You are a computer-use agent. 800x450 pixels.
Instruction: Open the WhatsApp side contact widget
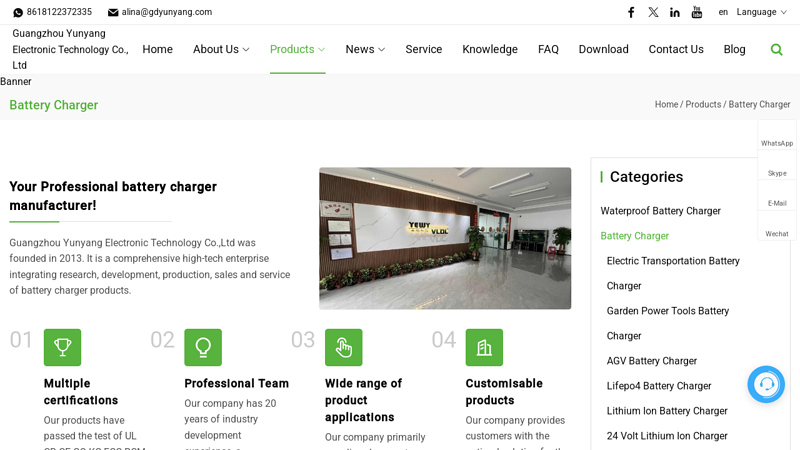coord(777,137)
